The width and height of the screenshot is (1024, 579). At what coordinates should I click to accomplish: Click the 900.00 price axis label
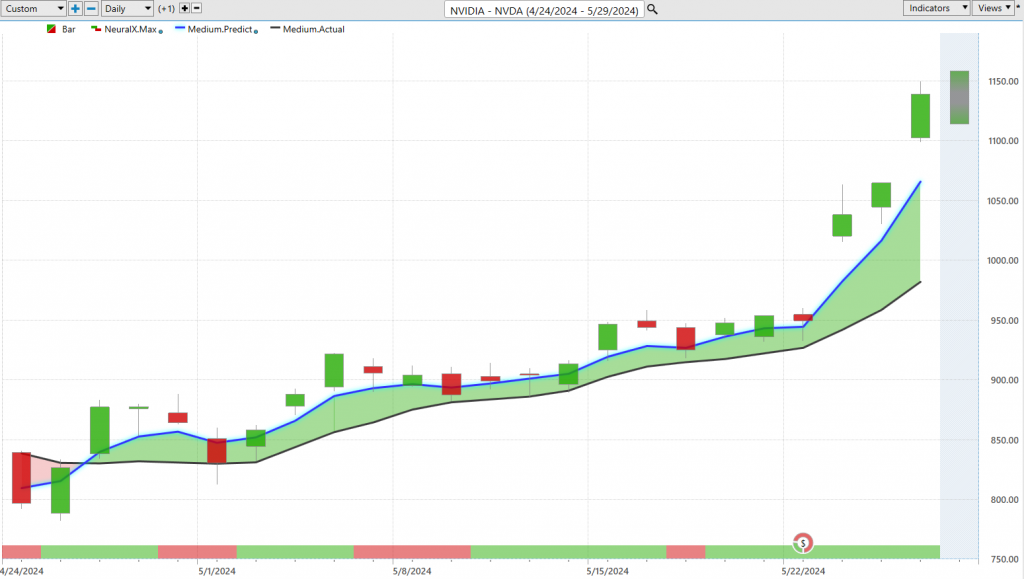click(x=1003, y=380)
